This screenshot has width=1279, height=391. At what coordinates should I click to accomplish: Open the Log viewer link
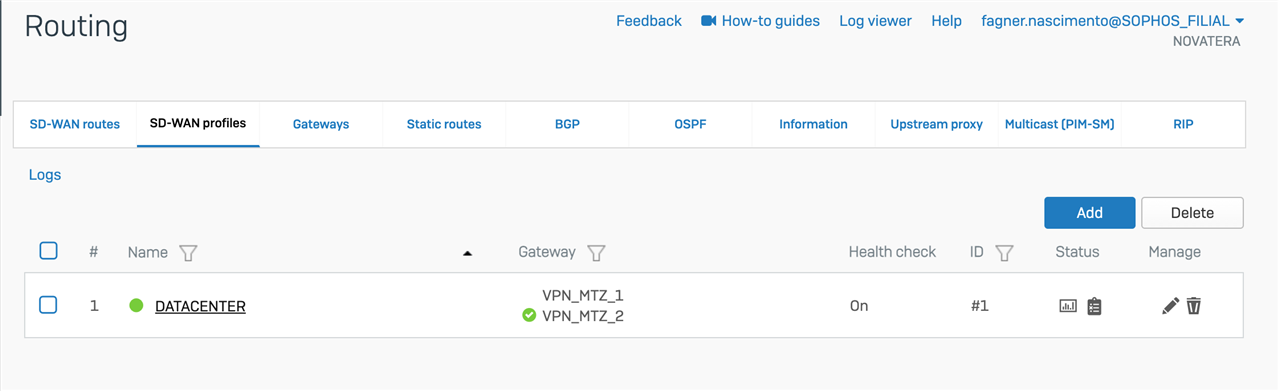pos(875,21)
